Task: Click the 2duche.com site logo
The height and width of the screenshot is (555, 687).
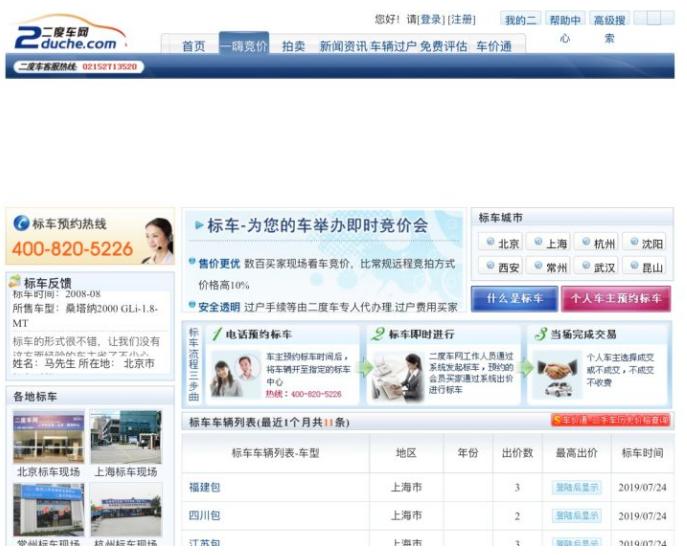Action: click(70, 33)
